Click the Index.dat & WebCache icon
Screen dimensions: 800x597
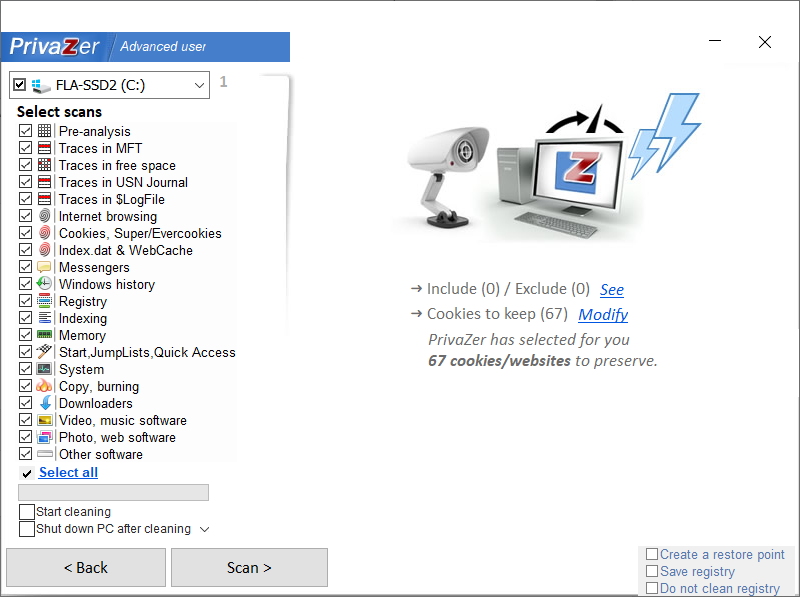click(44, 250)
